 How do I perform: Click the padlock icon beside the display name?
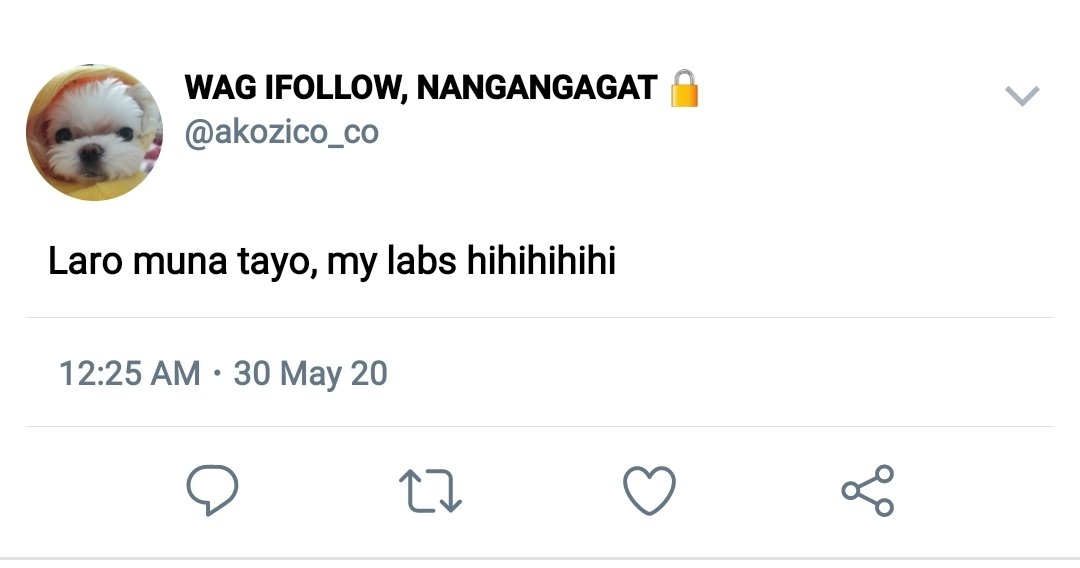click(x=684, y=87)
